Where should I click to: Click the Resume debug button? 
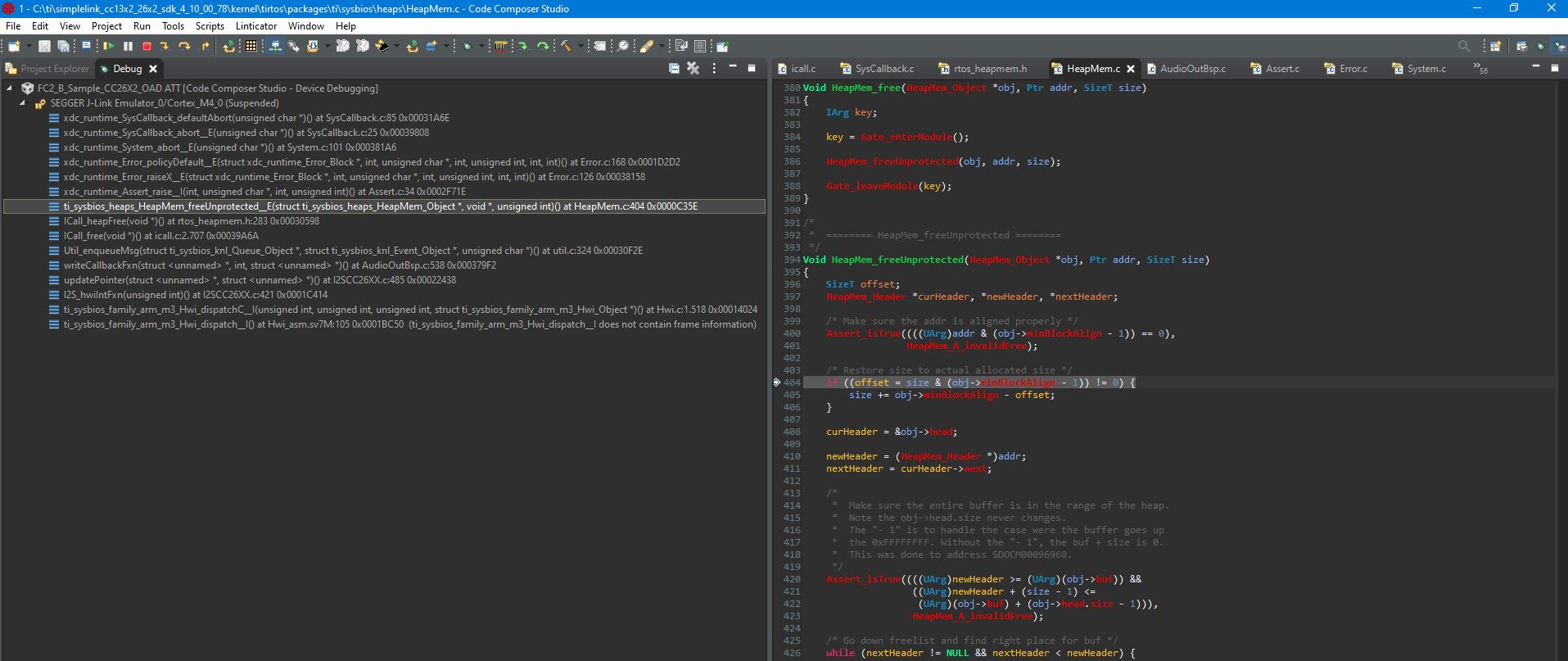(108, 47)
